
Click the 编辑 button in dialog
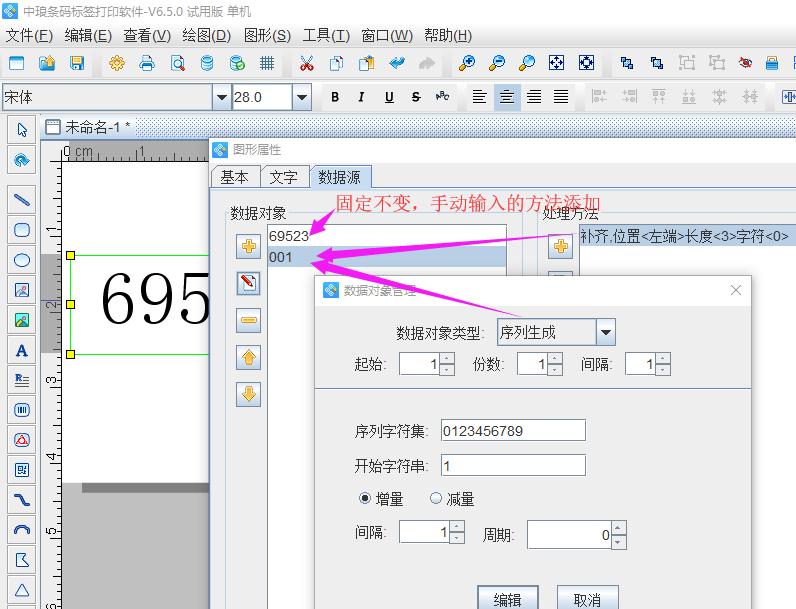(x=508, y=599)
